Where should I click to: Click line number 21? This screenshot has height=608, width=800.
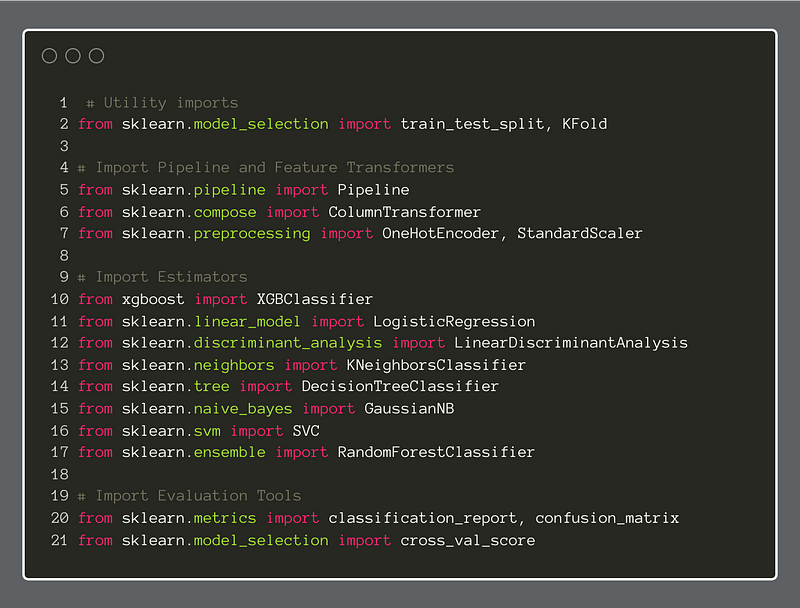pyautogui.click(x=59, y=541)
